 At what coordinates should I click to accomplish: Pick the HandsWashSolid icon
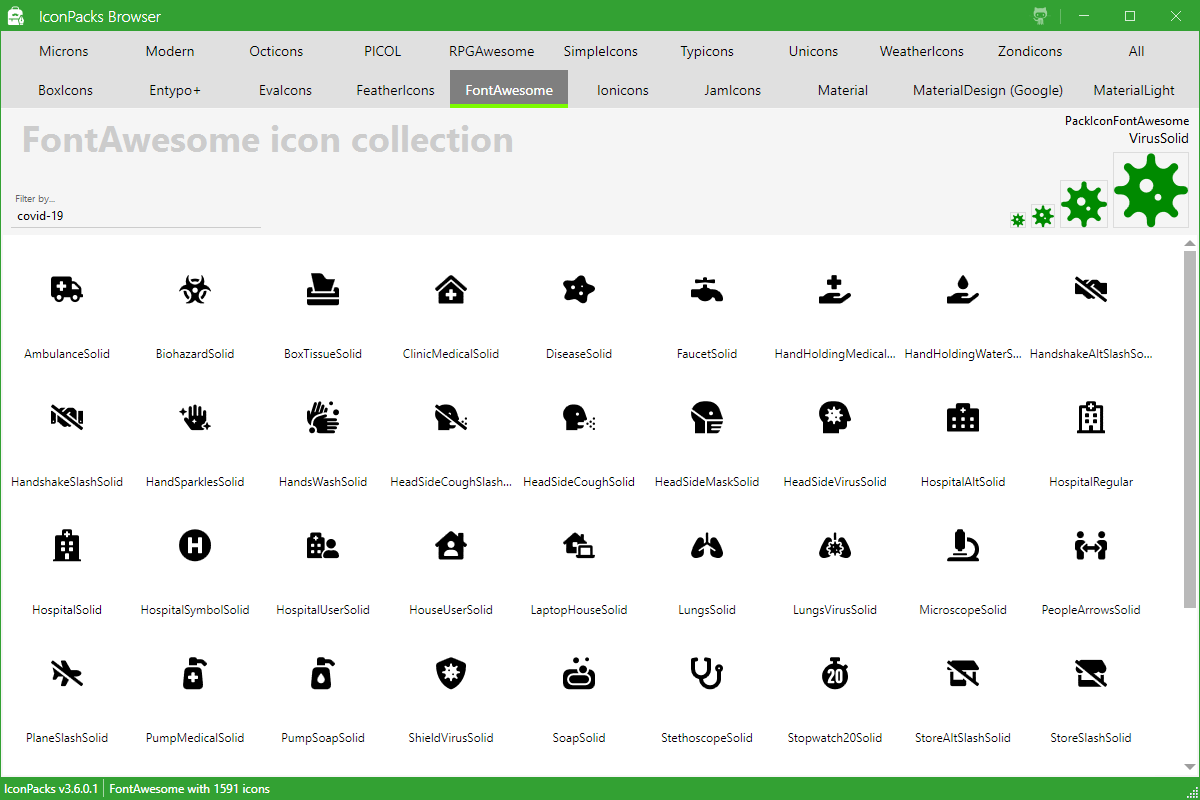323,418
